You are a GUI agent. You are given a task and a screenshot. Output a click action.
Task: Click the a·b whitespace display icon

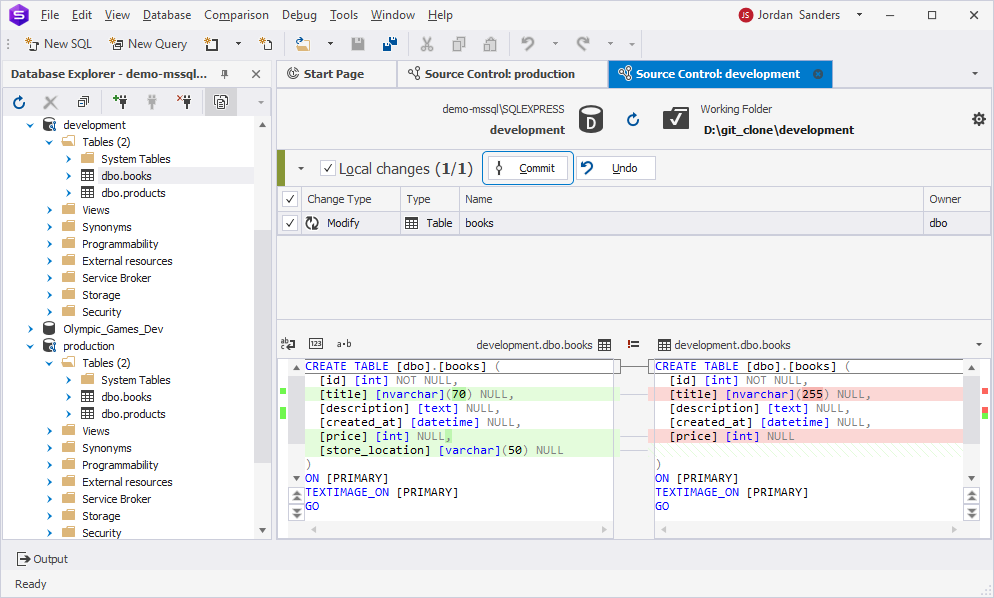tap(344, 344)
